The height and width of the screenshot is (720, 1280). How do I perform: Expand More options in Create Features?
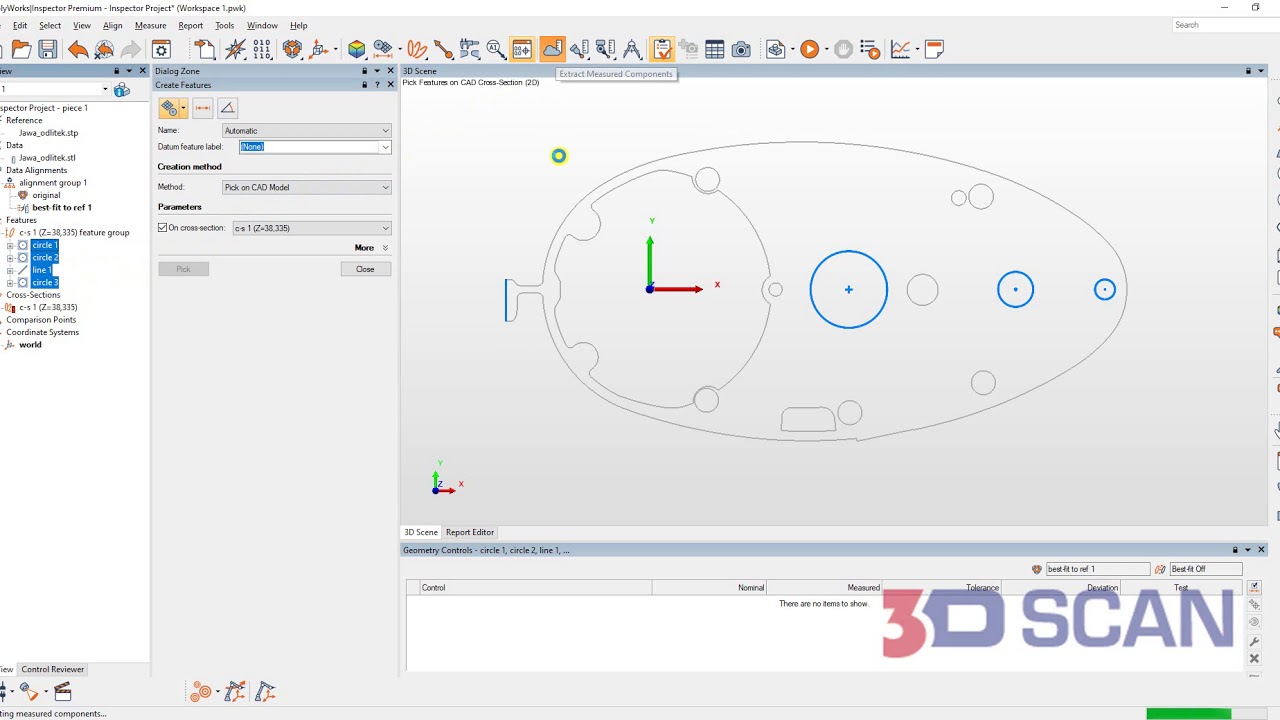365,247
